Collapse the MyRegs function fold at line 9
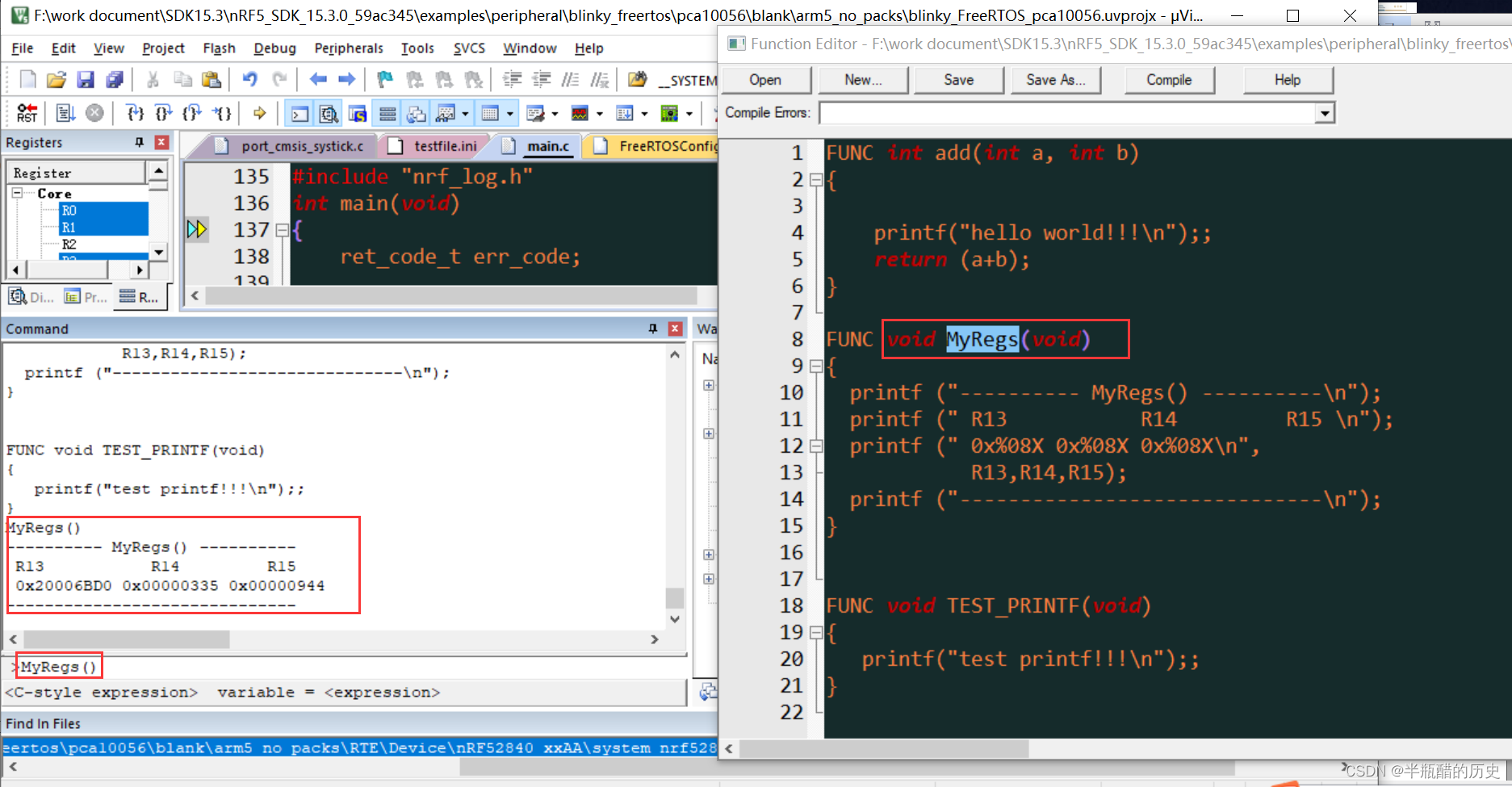 pyautogui.click(x=815, y=366)
